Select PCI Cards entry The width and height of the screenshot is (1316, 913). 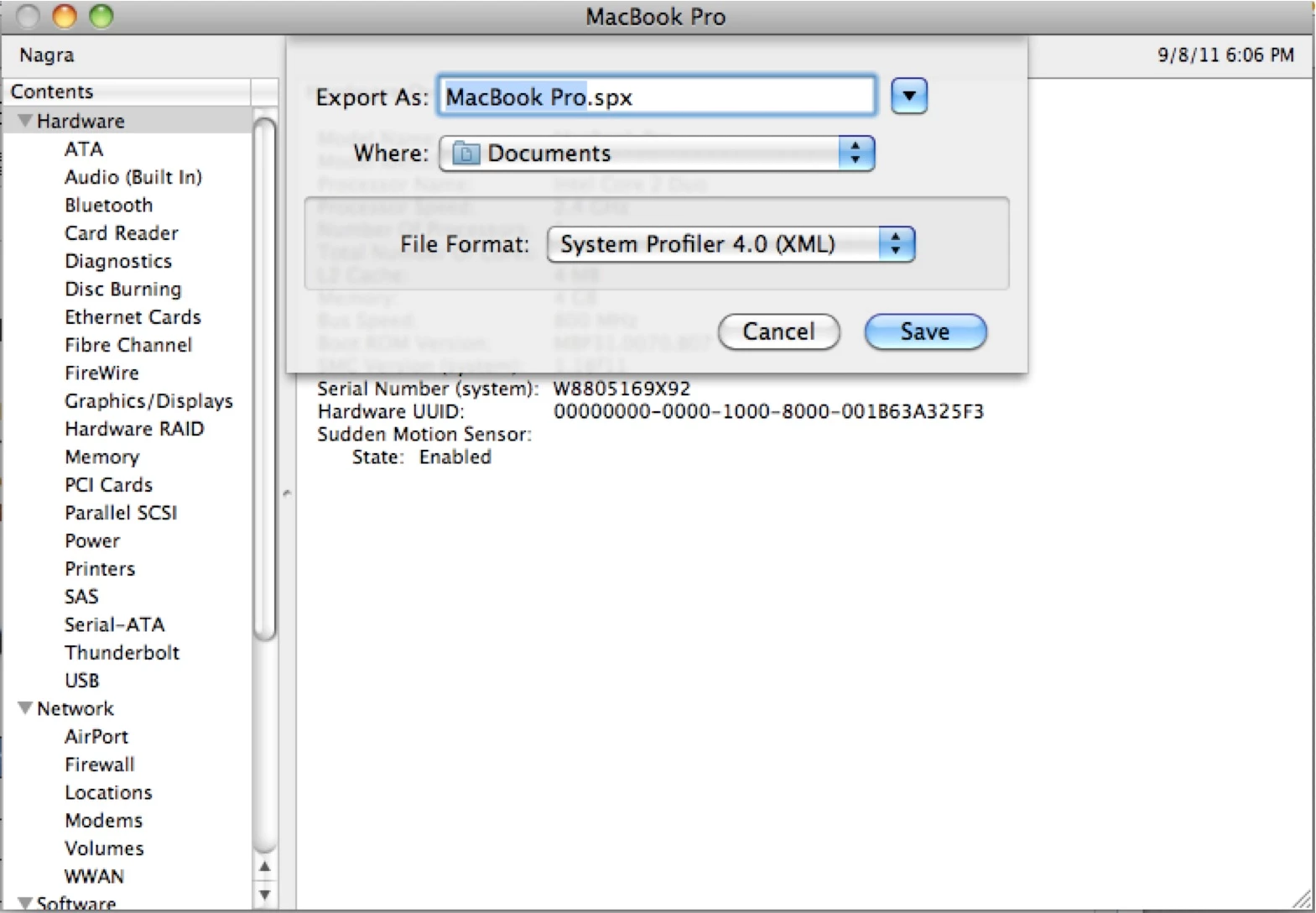(109, 485)
